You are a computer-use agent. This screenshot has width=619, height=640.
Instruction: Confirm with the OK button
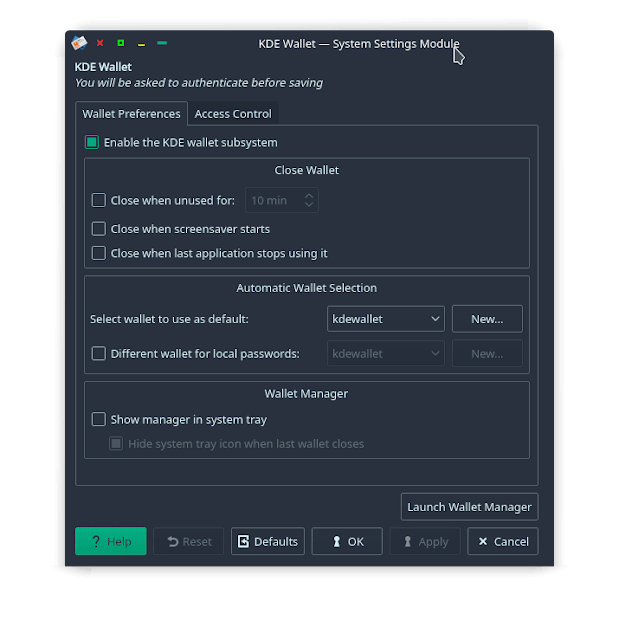tap(347, 541)
